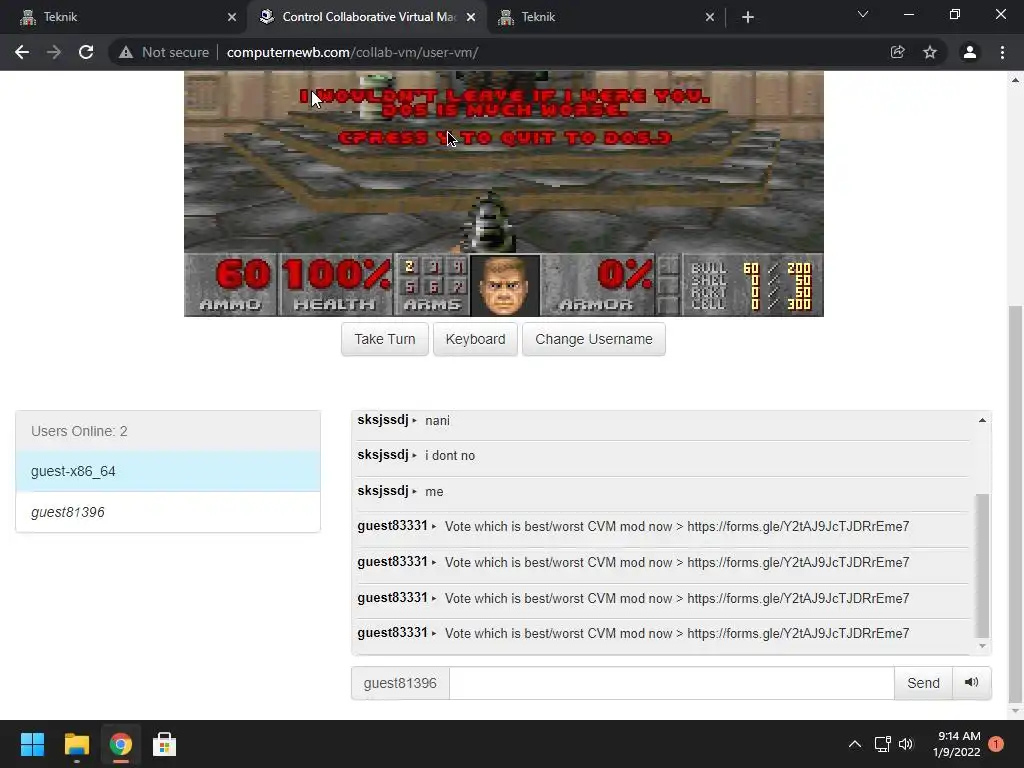Close the first Teknik tab
Viewport: 1024px width, 768px height.
[x=232, y=17]
